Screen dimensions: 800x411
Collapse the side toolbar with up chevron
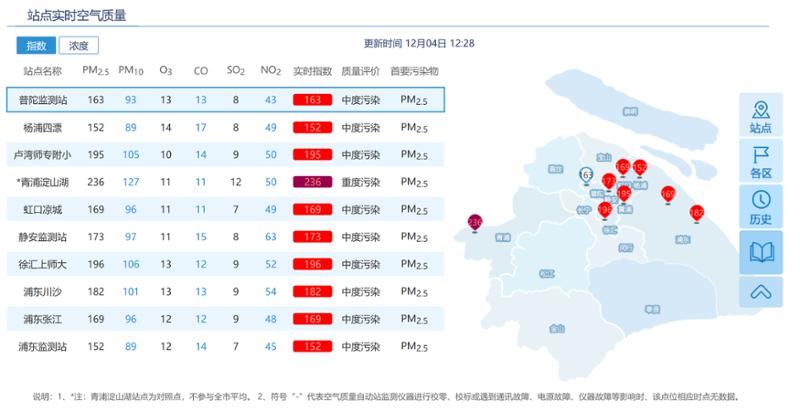(x=761, y=291)
